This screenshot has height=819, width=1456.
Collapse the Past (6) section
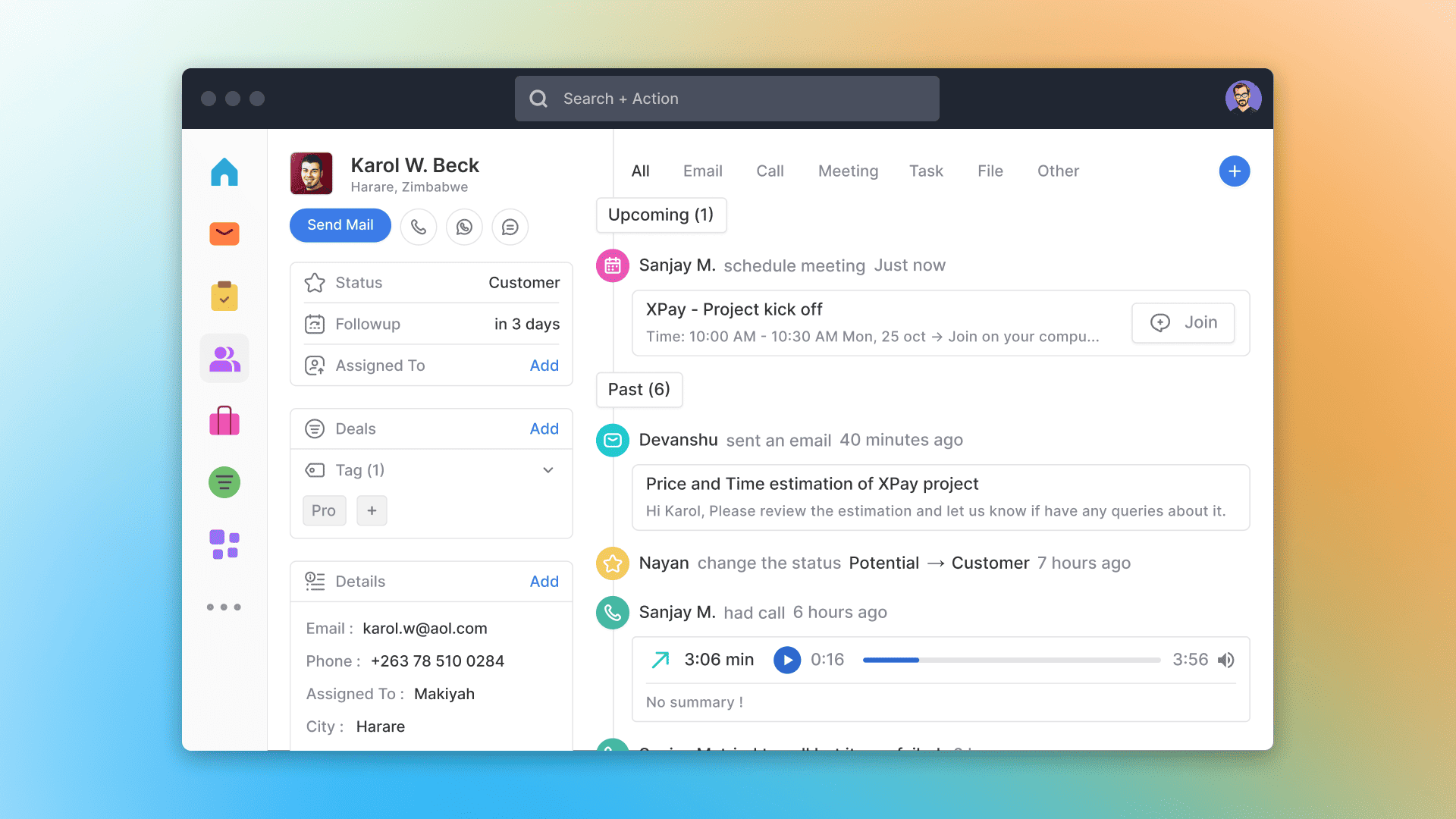pos(639,390)
